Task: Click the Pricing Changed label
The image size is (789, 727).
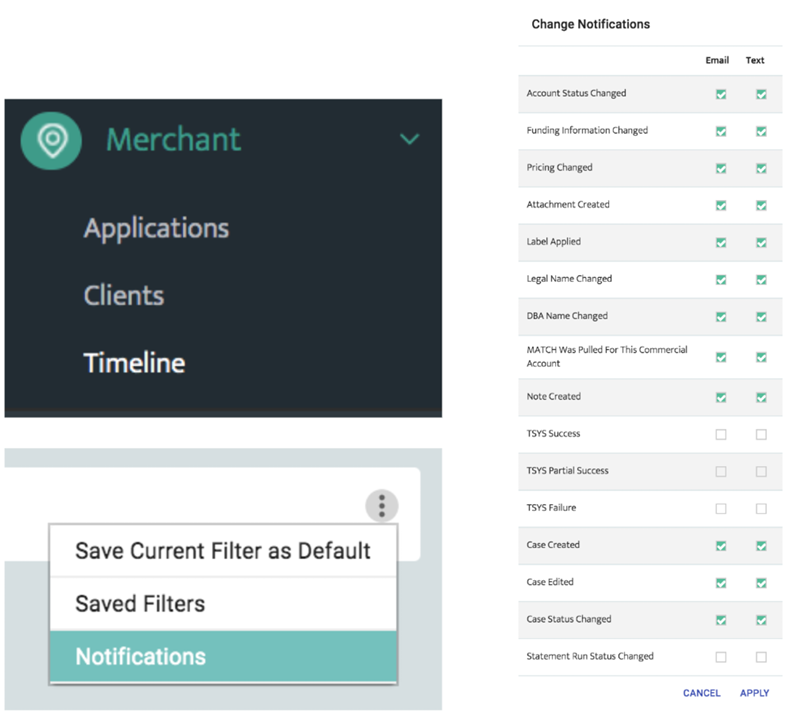Action: coord(560,168)
